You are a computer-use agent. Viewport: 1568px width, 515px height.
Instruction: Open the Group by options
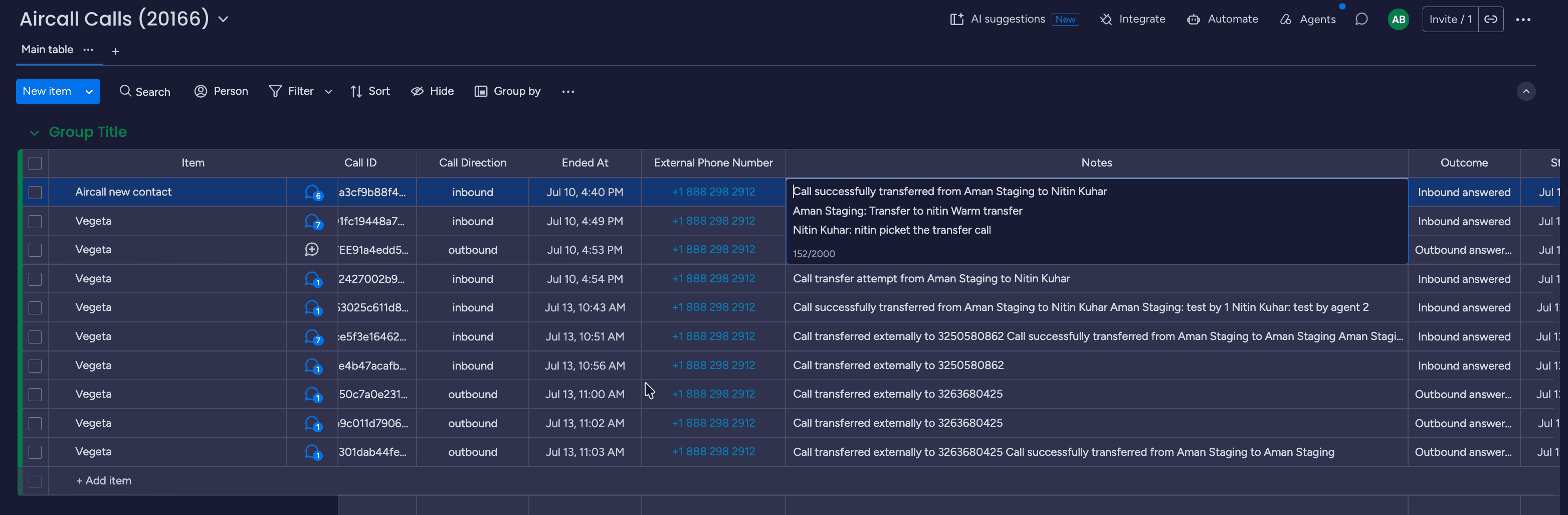(x=508, y=91)
